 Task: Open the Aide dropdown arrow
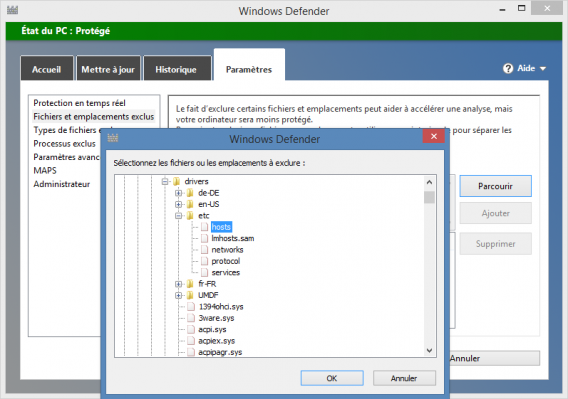pyautogui.click(x=543, y=68)
